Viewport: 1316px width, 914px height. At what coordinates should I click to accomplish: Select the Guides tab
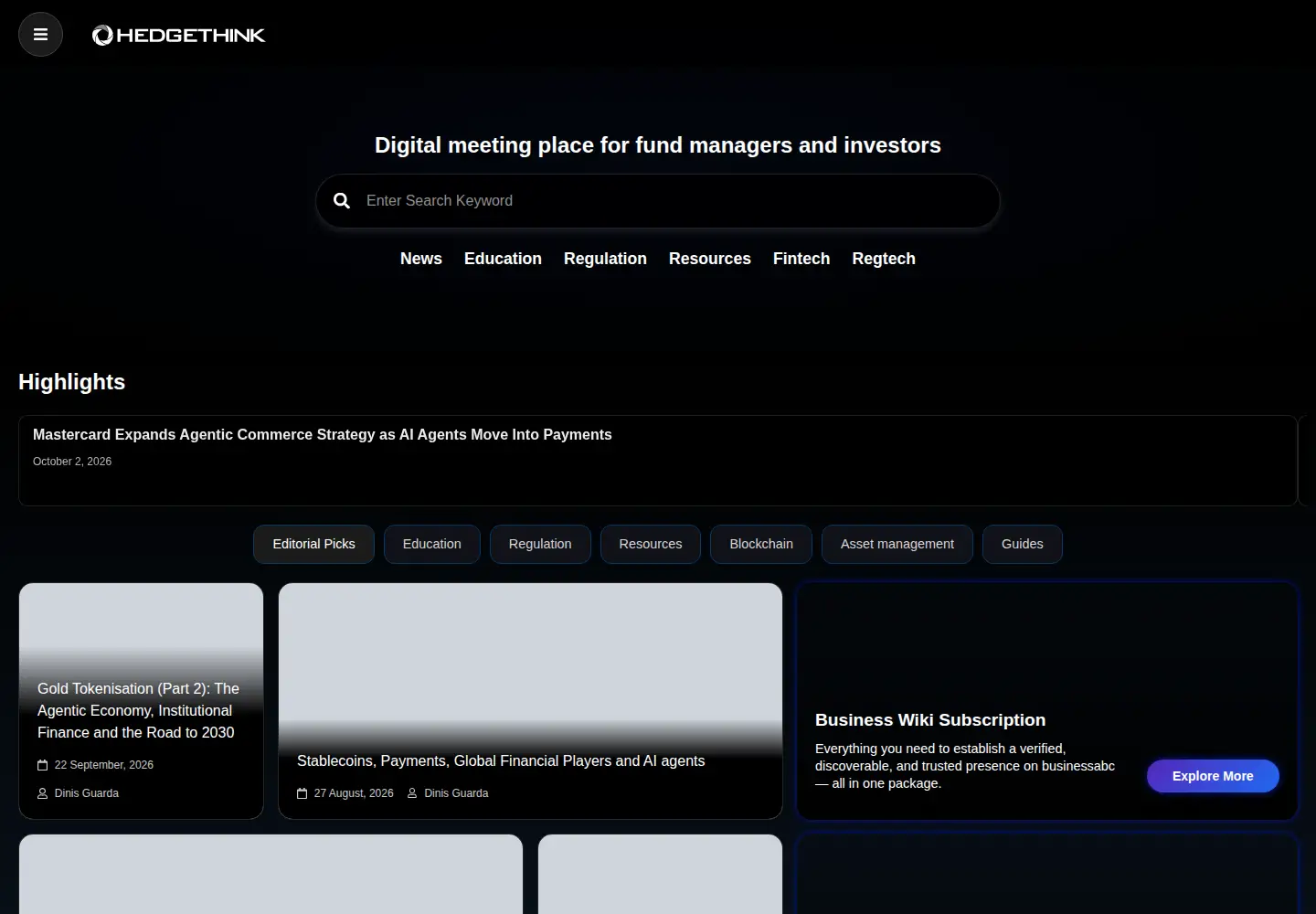1023,544
